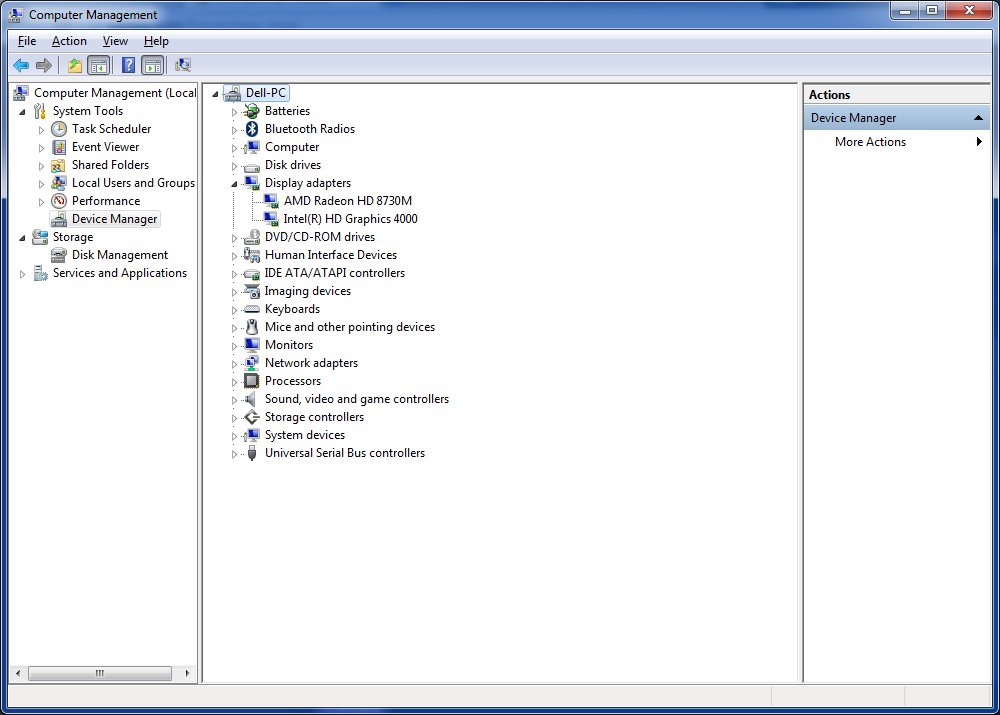
Task: Click the Task Scheduler clock icon
Action: click(x=59, y=129)
